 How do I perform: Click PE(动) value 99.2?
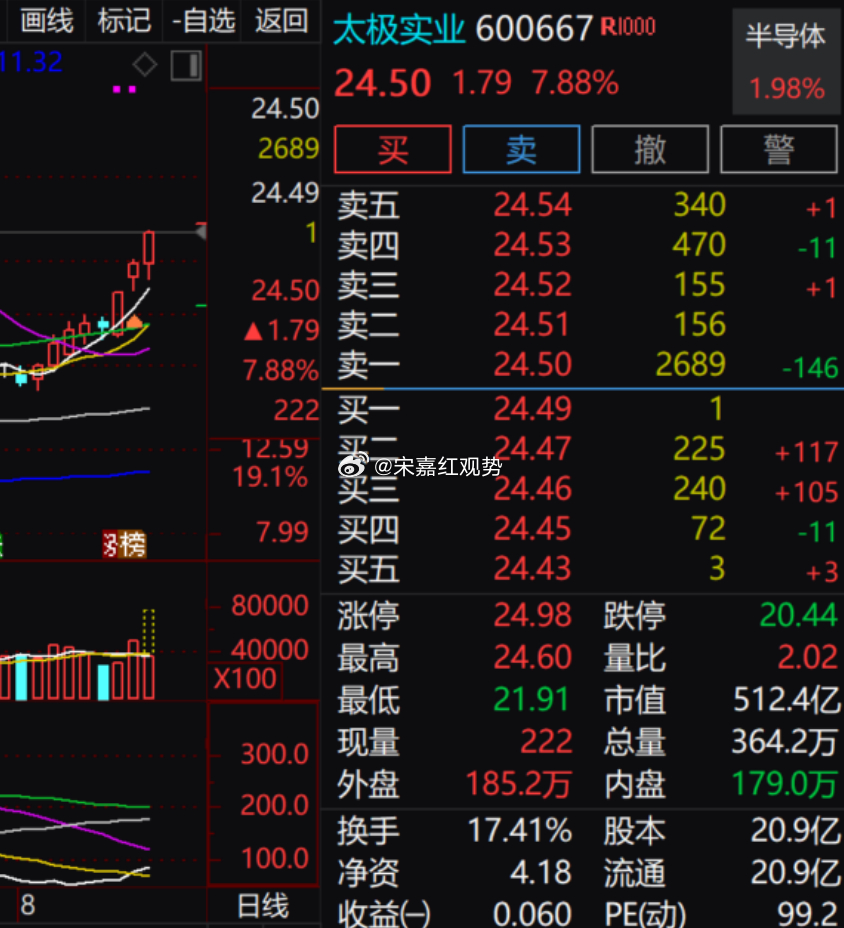coord(808,913)
